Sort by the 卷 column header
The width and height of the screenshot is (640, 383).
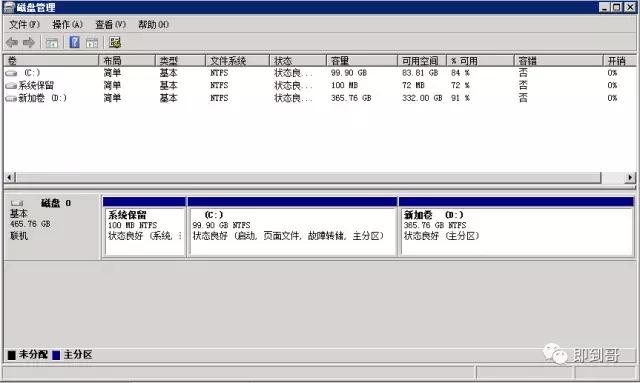pos(51,61)
